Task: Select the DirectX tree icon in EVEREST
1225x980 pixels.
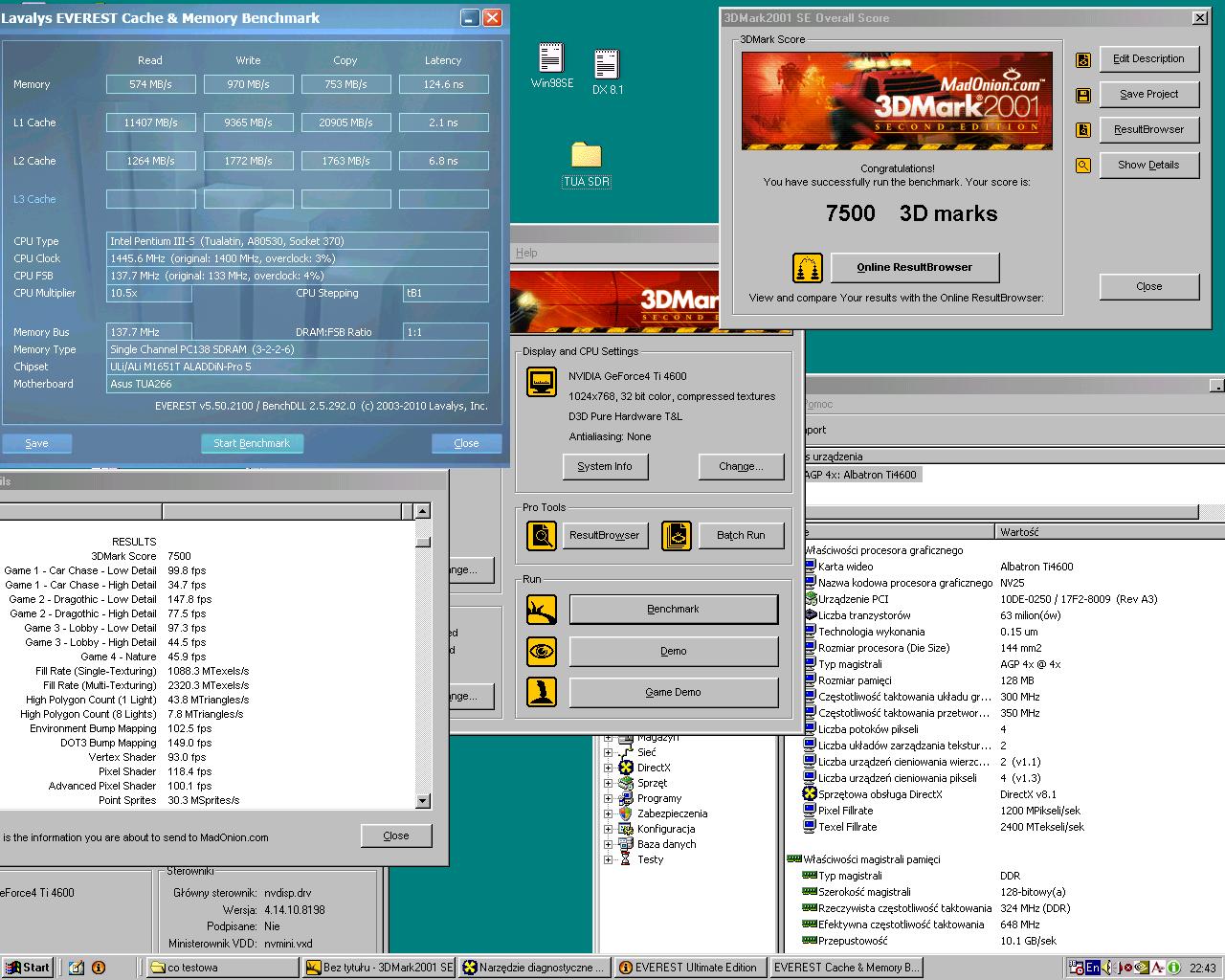Action: point(626,768)
